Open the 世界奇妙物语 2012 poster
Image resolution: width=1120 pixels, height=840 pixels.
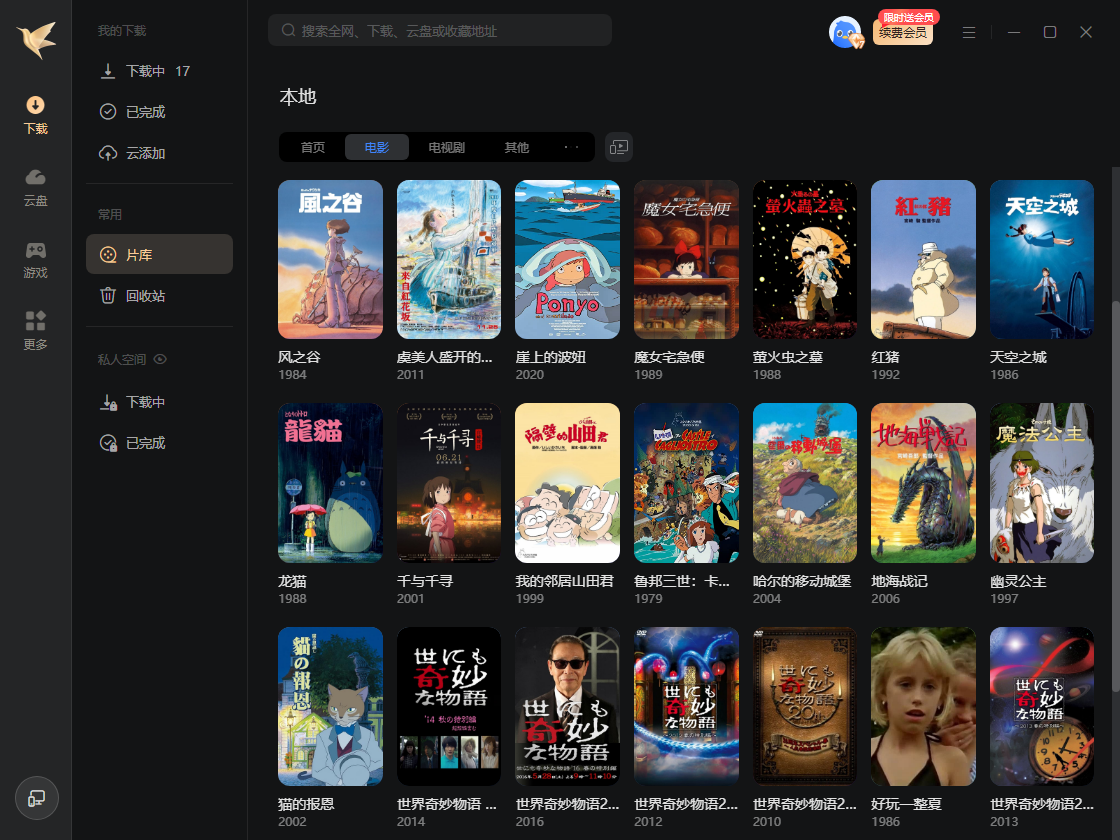[x=686, y=706]
